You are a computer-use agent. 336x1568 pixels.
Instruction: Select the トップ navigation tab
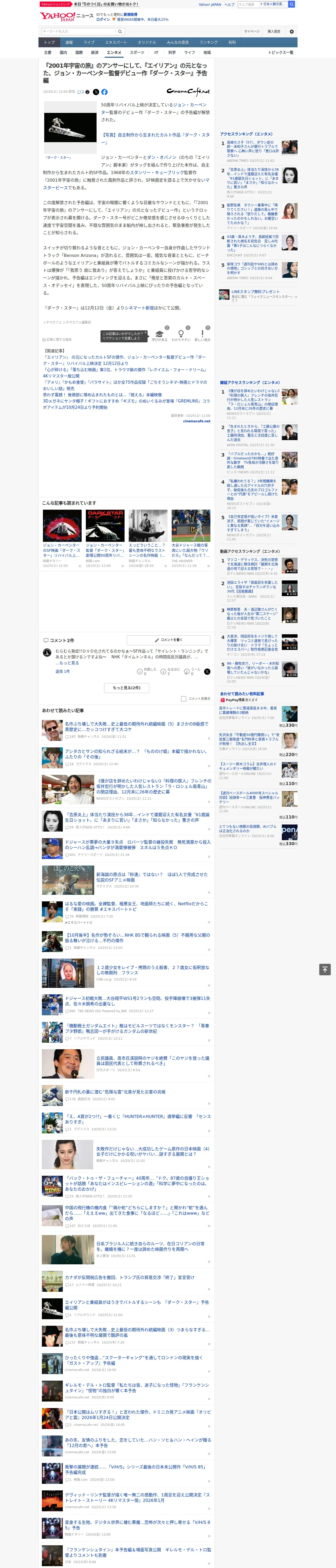49,43
